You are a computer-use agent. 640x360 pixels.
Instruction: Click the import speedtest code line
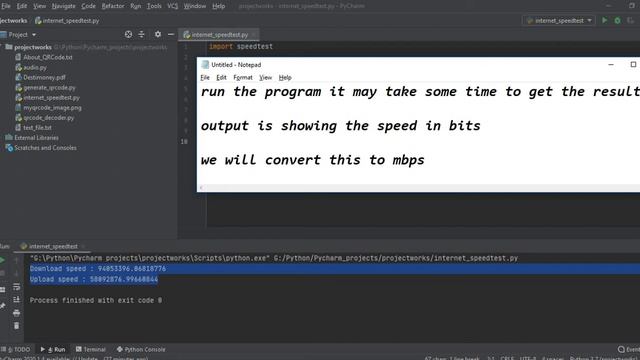click(x=241, y=47)
